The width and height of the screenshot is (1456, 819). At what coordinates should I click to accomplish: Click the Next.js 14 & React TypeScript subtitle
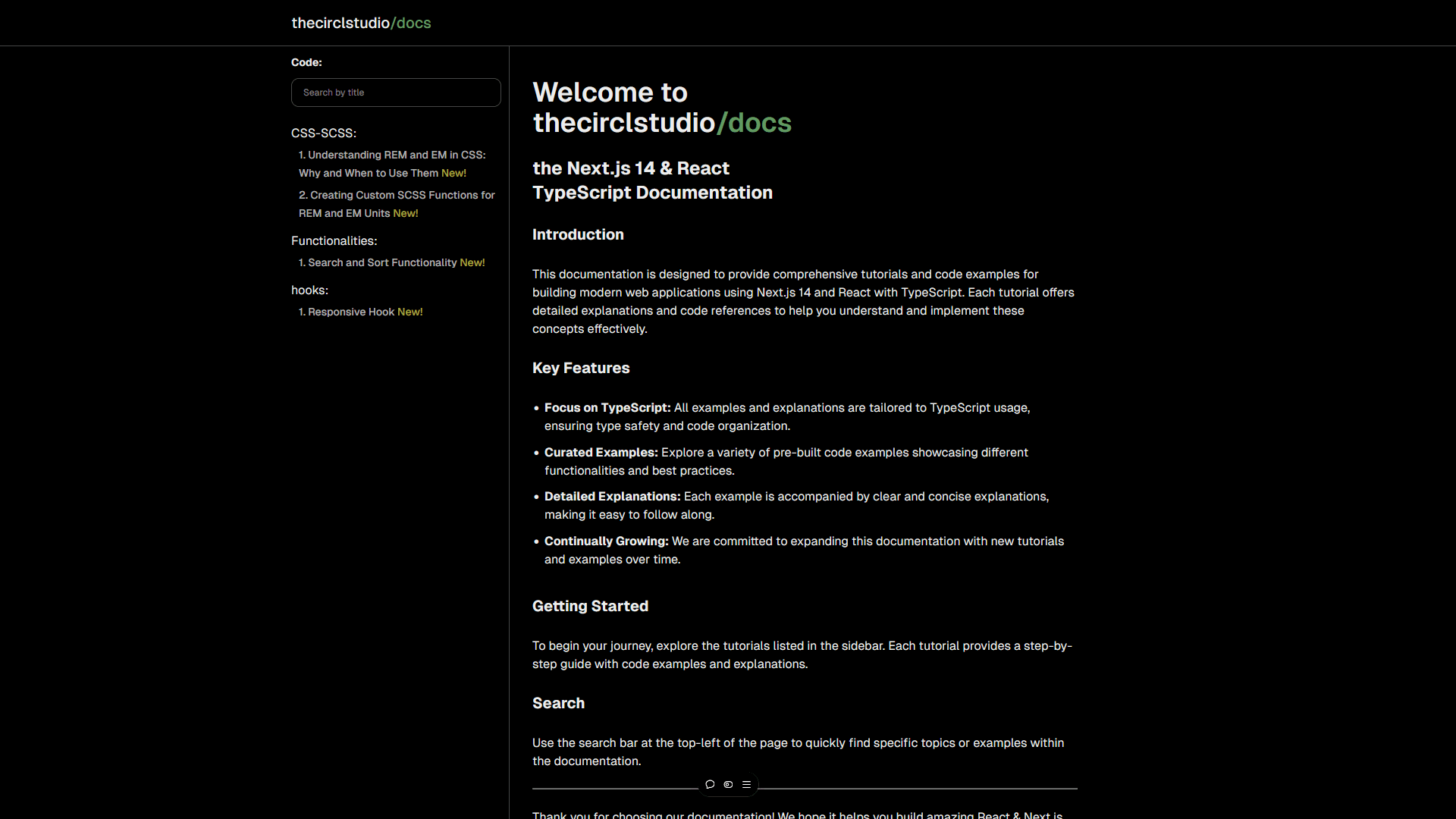652,180
